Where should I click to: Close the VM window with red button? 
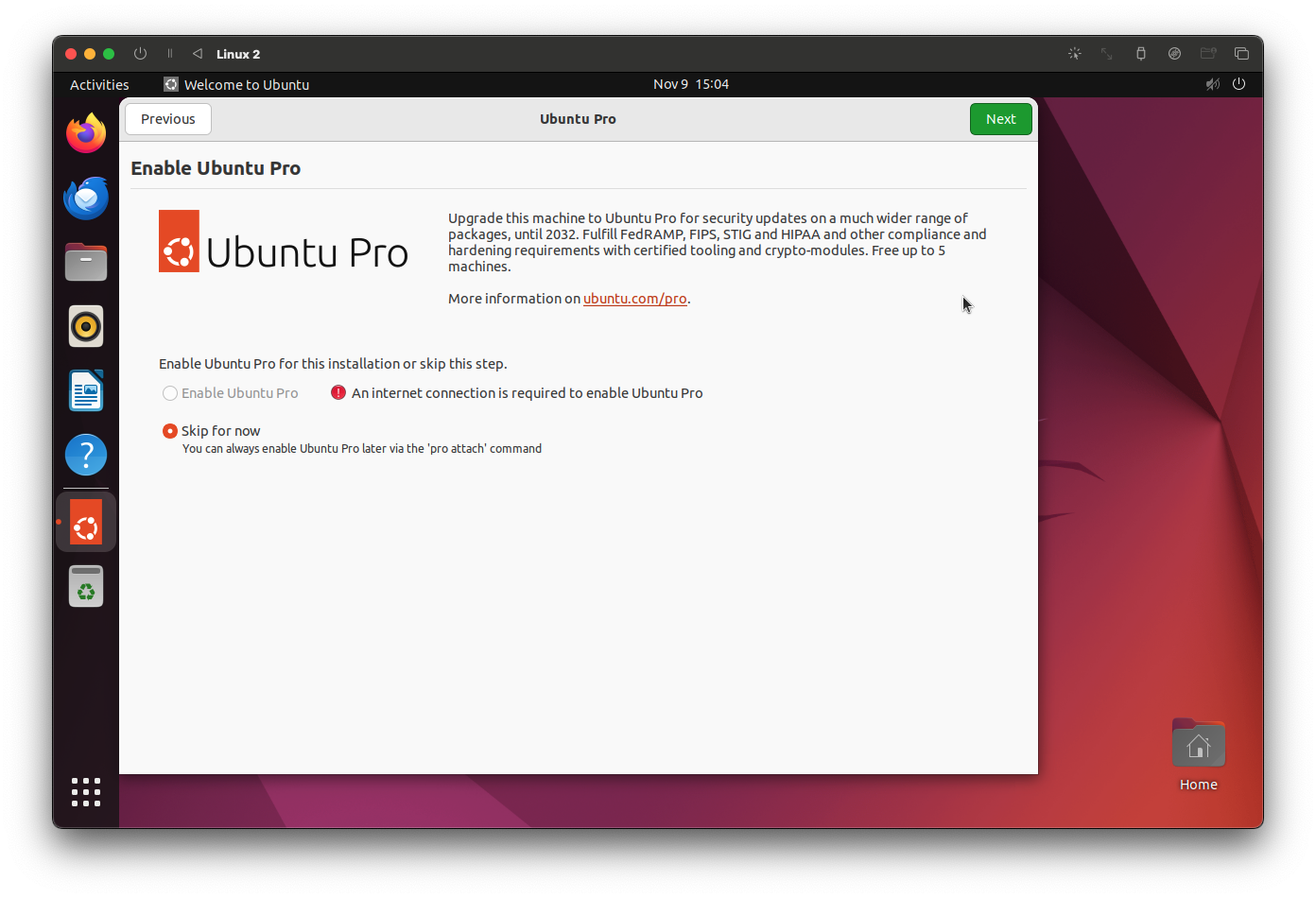coord(71,54)
